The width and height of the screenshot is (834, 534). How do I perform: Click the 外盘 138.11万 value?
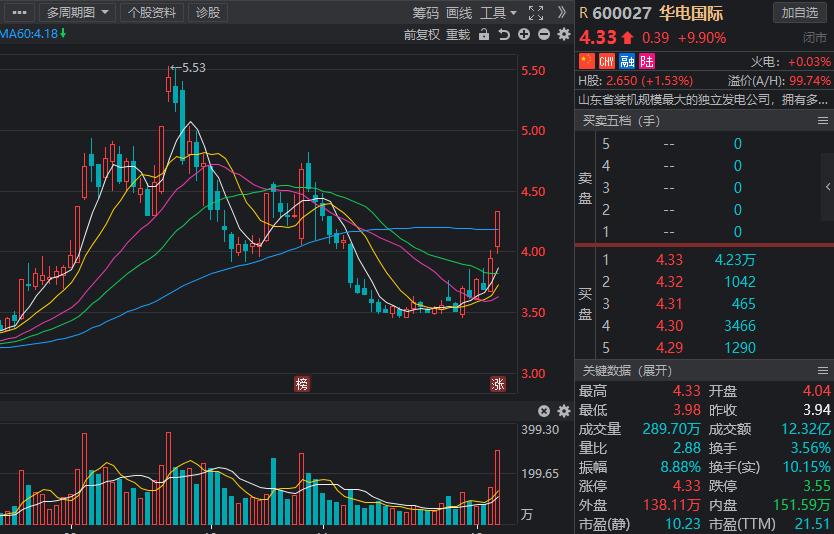(x=671, y=505)
